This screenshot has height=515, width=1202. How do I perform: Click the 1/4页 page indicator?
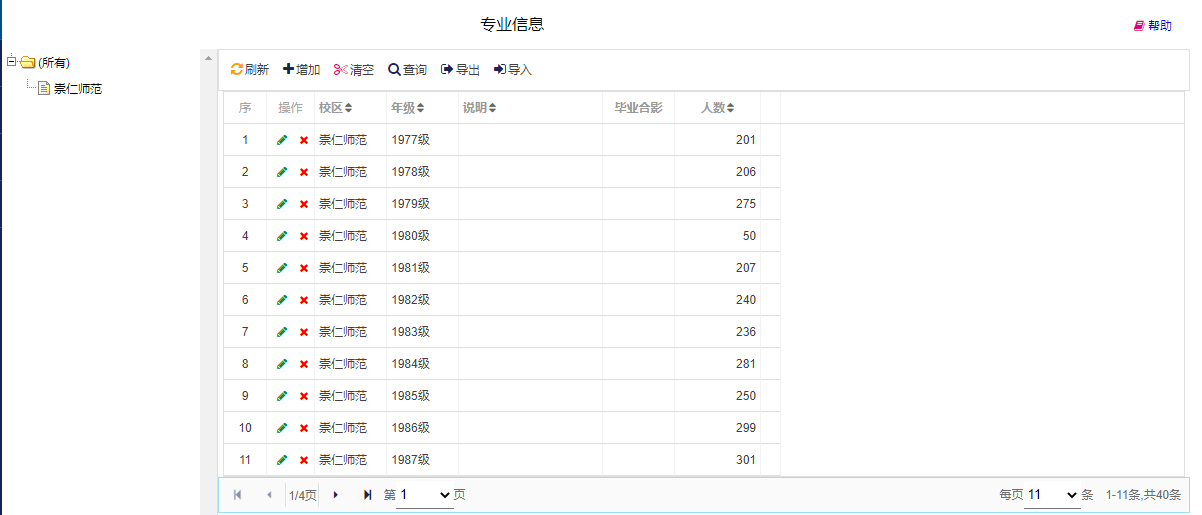click(x=303, y=495)
